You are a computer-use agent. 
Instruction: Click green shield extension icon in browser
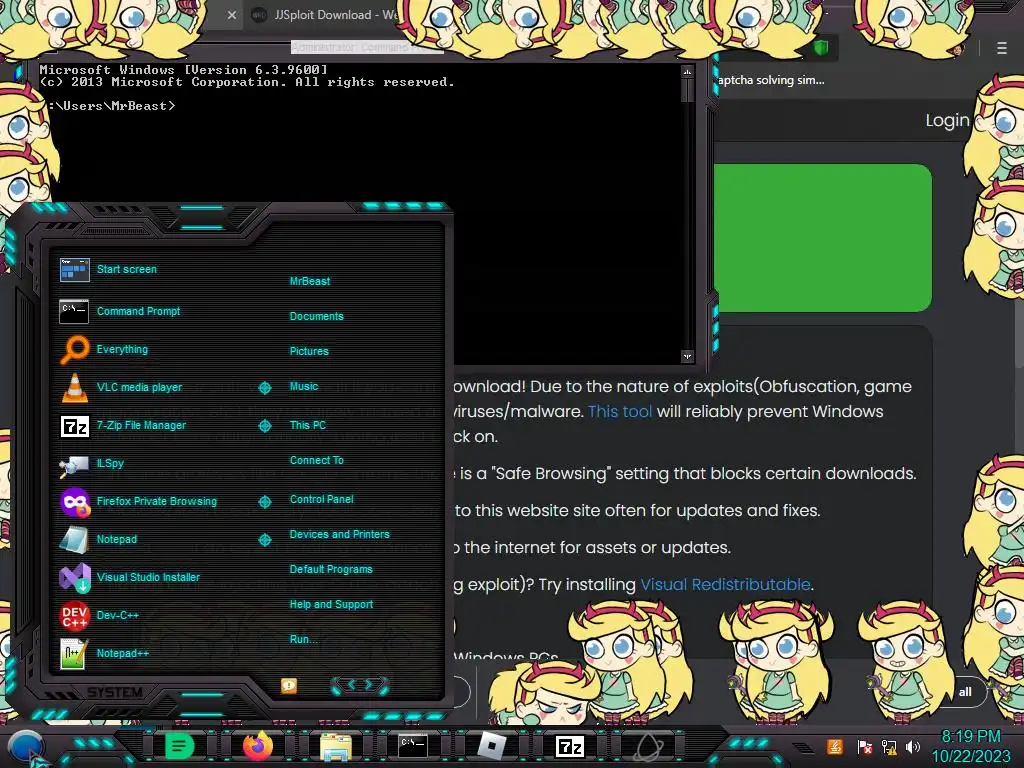pyautogui.click(x=822, y=48)
